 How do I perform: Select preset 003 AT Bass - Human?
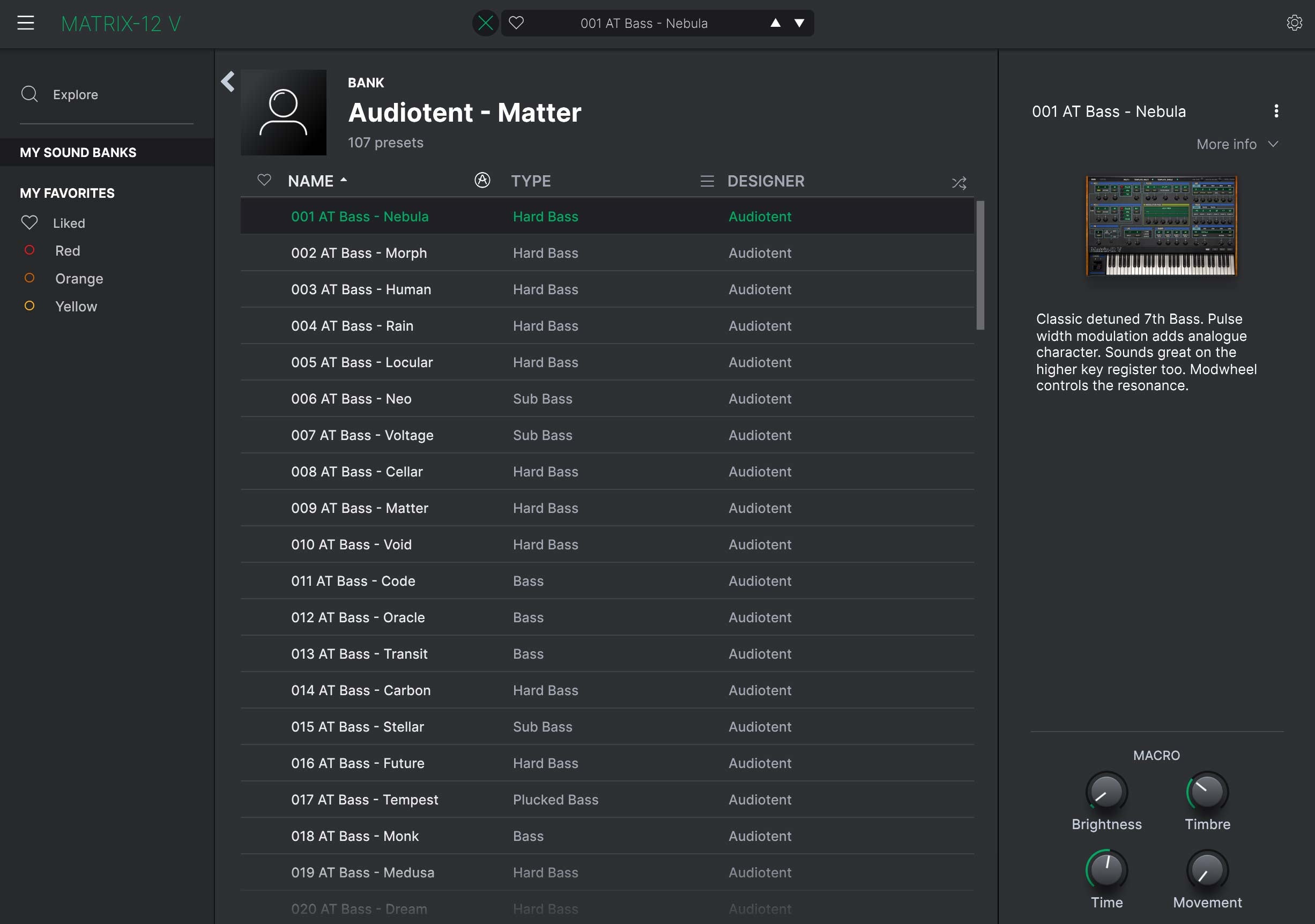click(607, 289)
